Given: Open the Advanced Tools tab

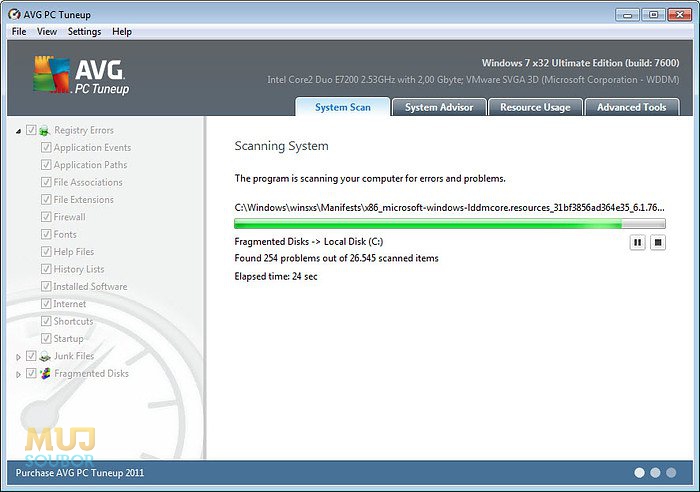Looking at the screenshot, I should click(632, 107).
